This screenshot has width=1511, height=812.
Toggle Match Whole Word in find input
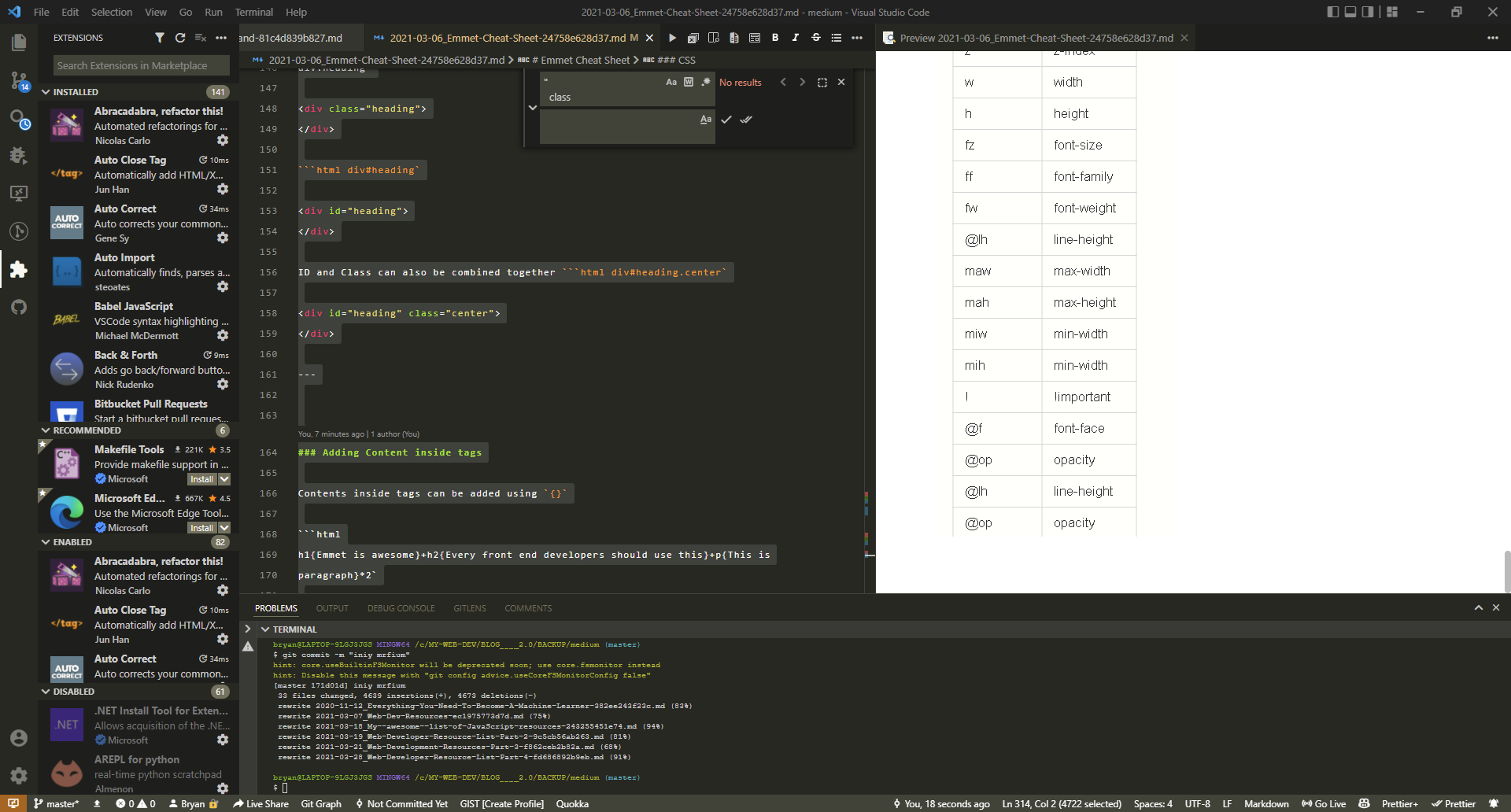point(689,82)
